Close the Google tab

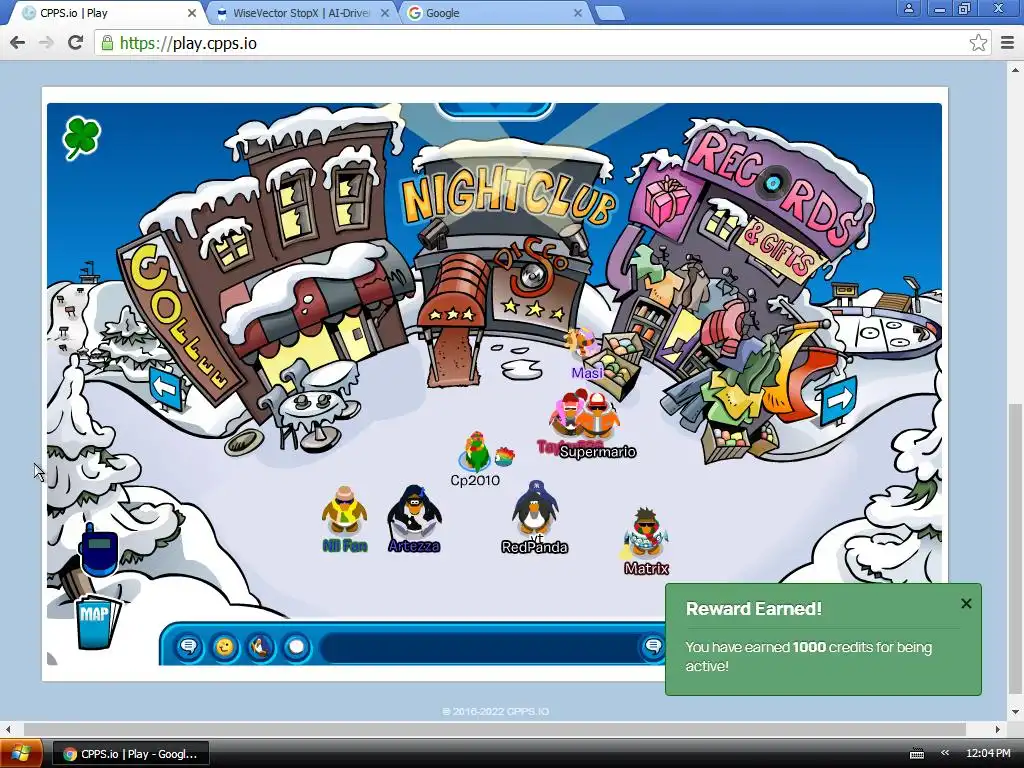[x=578, y=13]
